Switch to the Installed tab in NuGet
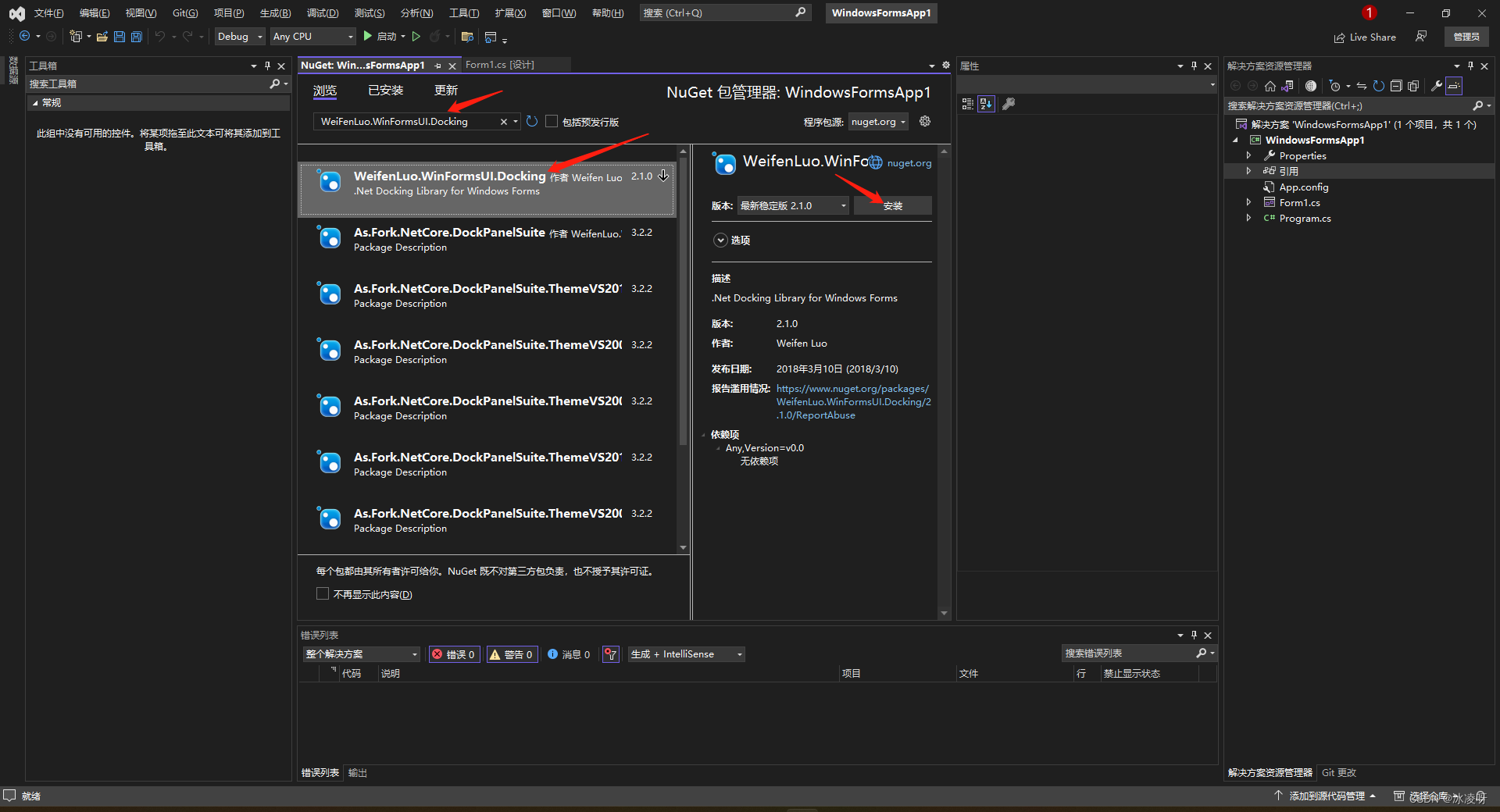Image resolution: width=1500 pixels, height=812 pixels. click(x=385, y=91)
